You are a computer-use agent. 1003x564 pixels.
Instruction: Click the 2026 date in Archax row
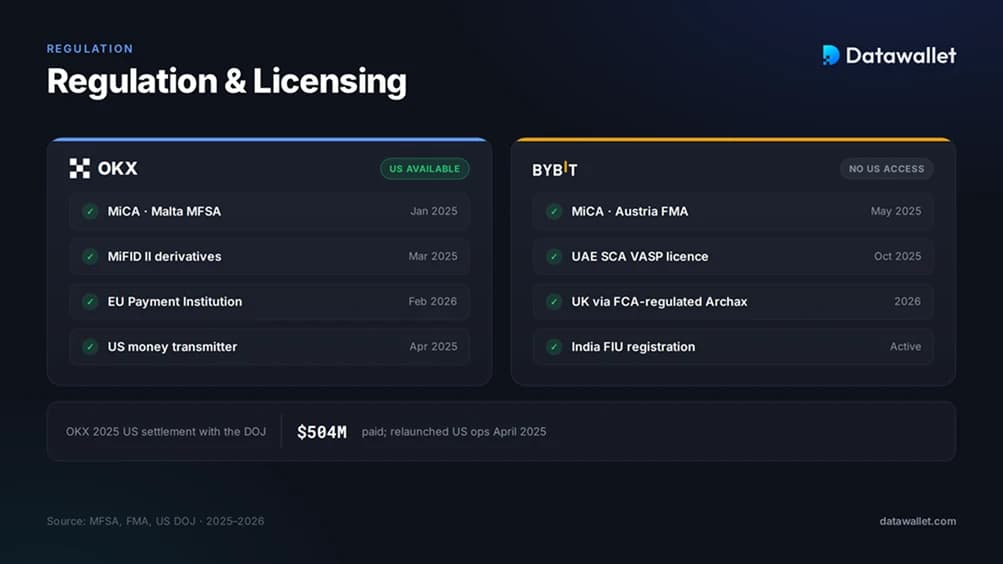(908, 301)
